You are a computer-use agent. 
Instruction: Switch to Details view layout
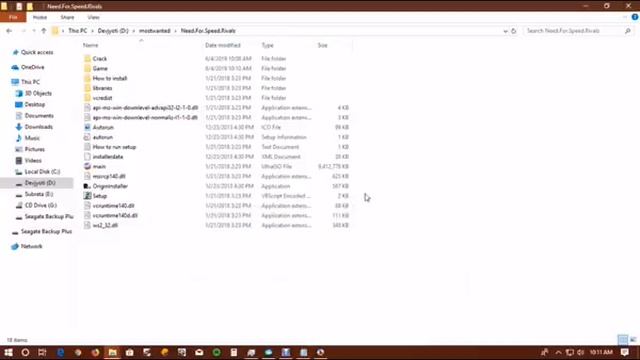click(x=623, y=340)
